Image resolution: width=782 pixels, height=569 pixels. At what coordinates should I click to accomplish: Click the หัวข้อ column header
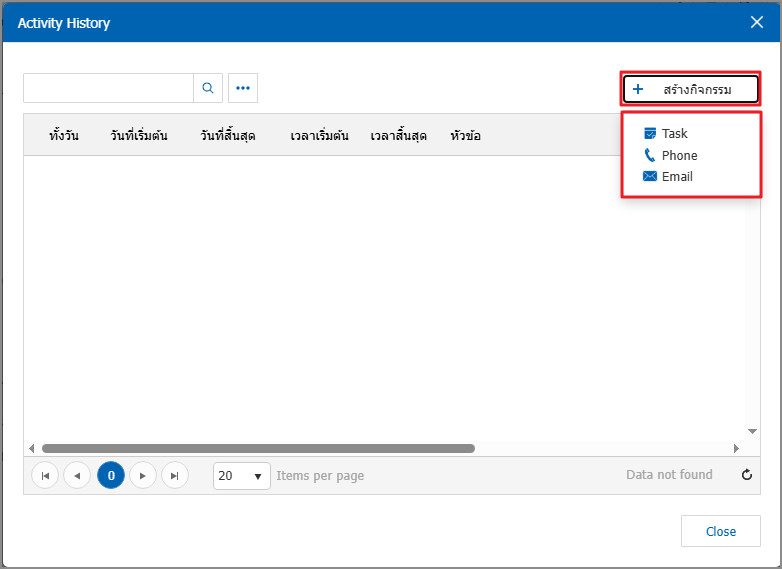(x=465, y=135)
